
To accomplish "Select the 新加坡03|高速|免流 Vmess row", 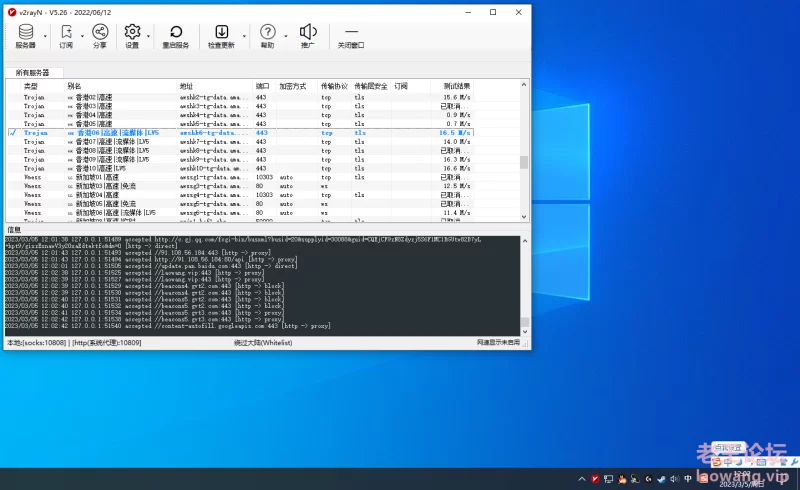I will click(x=240, y=186).
